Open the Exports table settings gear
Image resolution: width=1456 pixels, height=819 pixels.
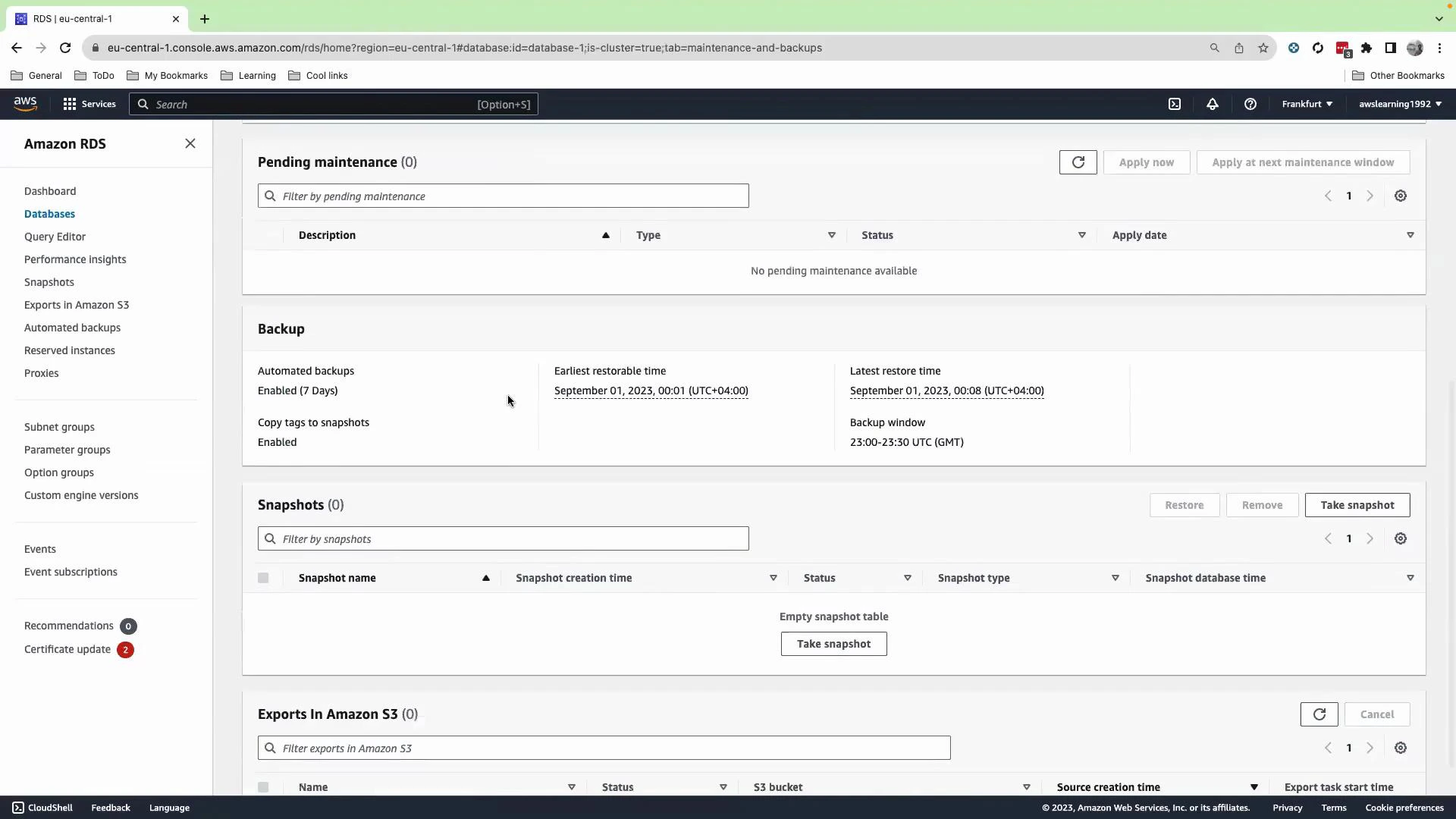[x=1400, y=748]
